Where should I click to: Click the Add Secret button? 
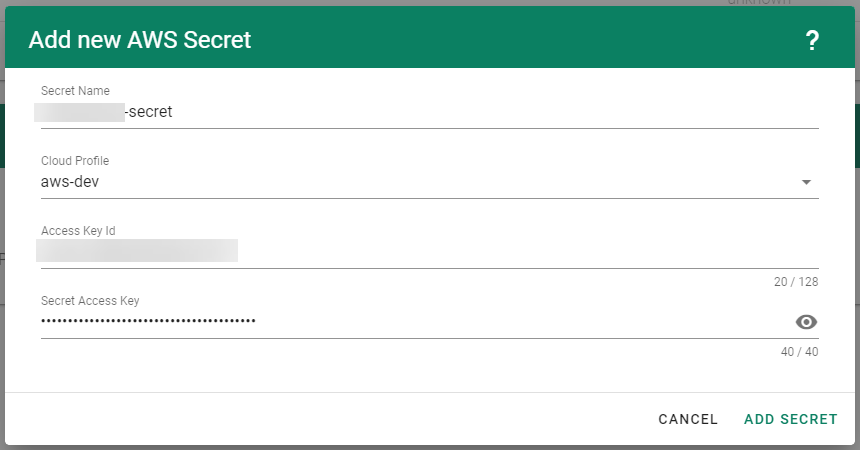coord(790,419)
